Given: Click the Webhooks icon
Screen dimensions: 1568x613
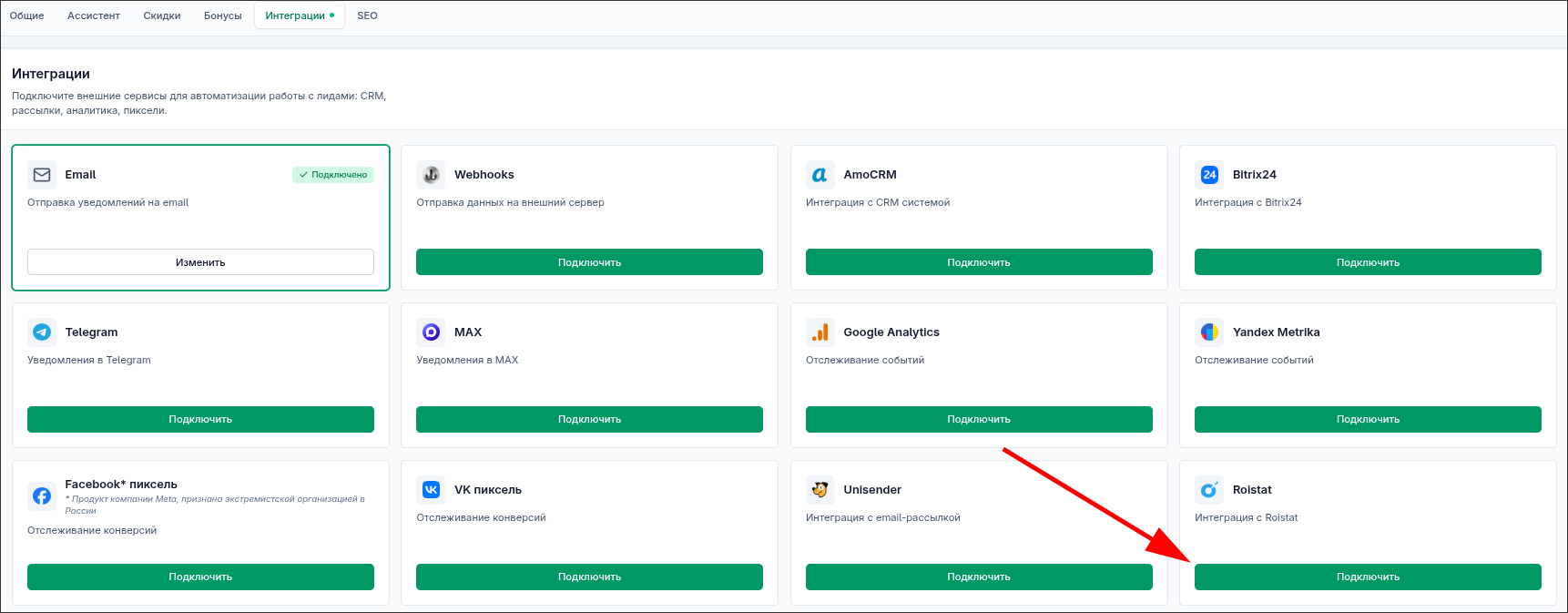Looking at the screenshot, I should [x=431, y=175].
